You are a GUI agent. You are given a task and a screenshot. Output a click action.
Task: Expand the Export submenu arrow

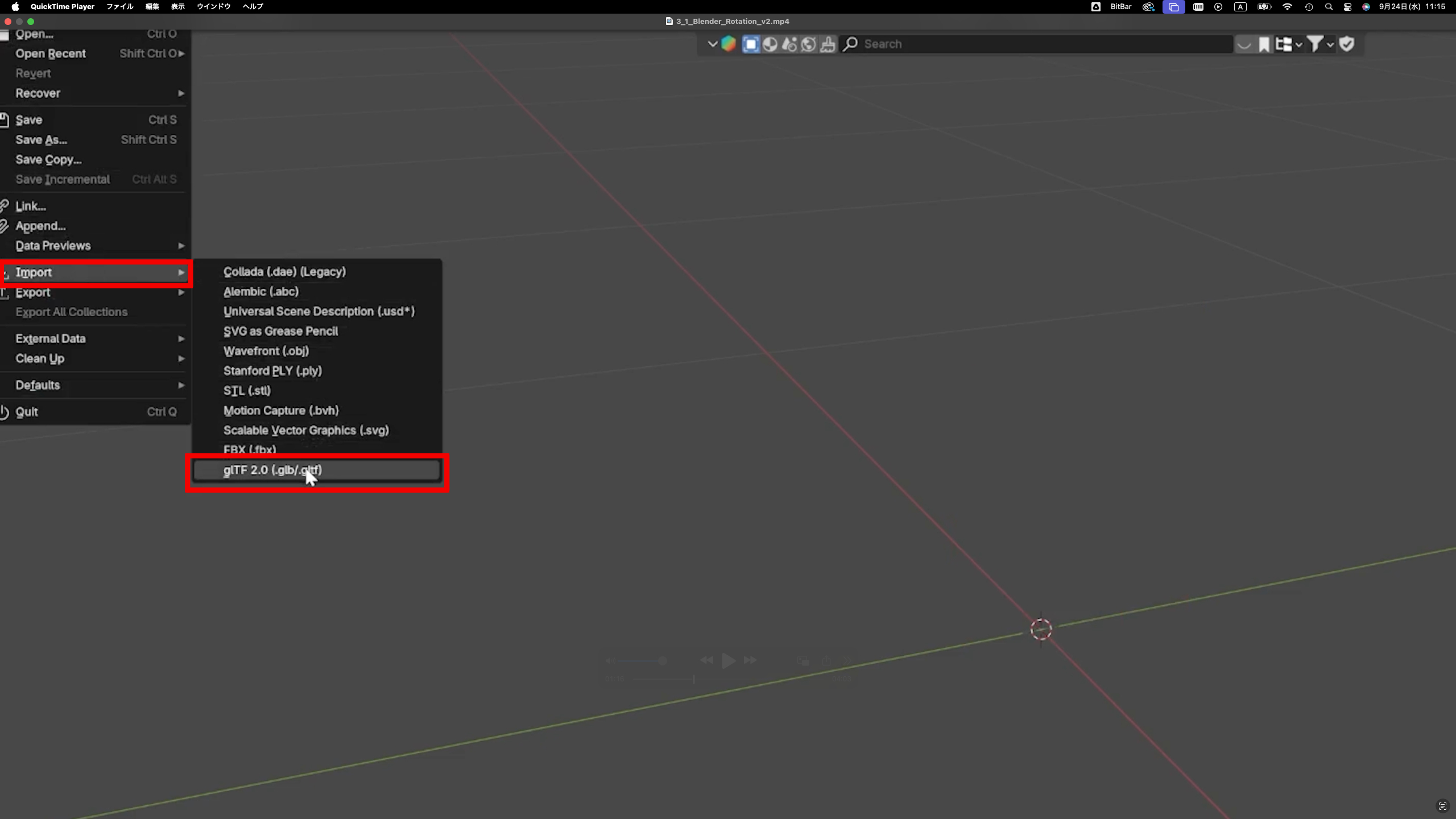(181, 292)
